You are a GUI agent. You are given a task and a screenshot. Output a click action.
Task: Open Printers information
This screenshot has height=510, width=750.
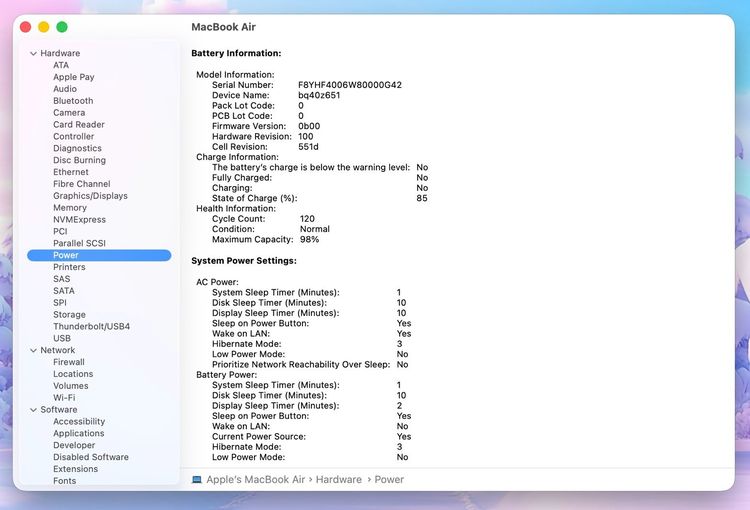(x=69, y=267)
